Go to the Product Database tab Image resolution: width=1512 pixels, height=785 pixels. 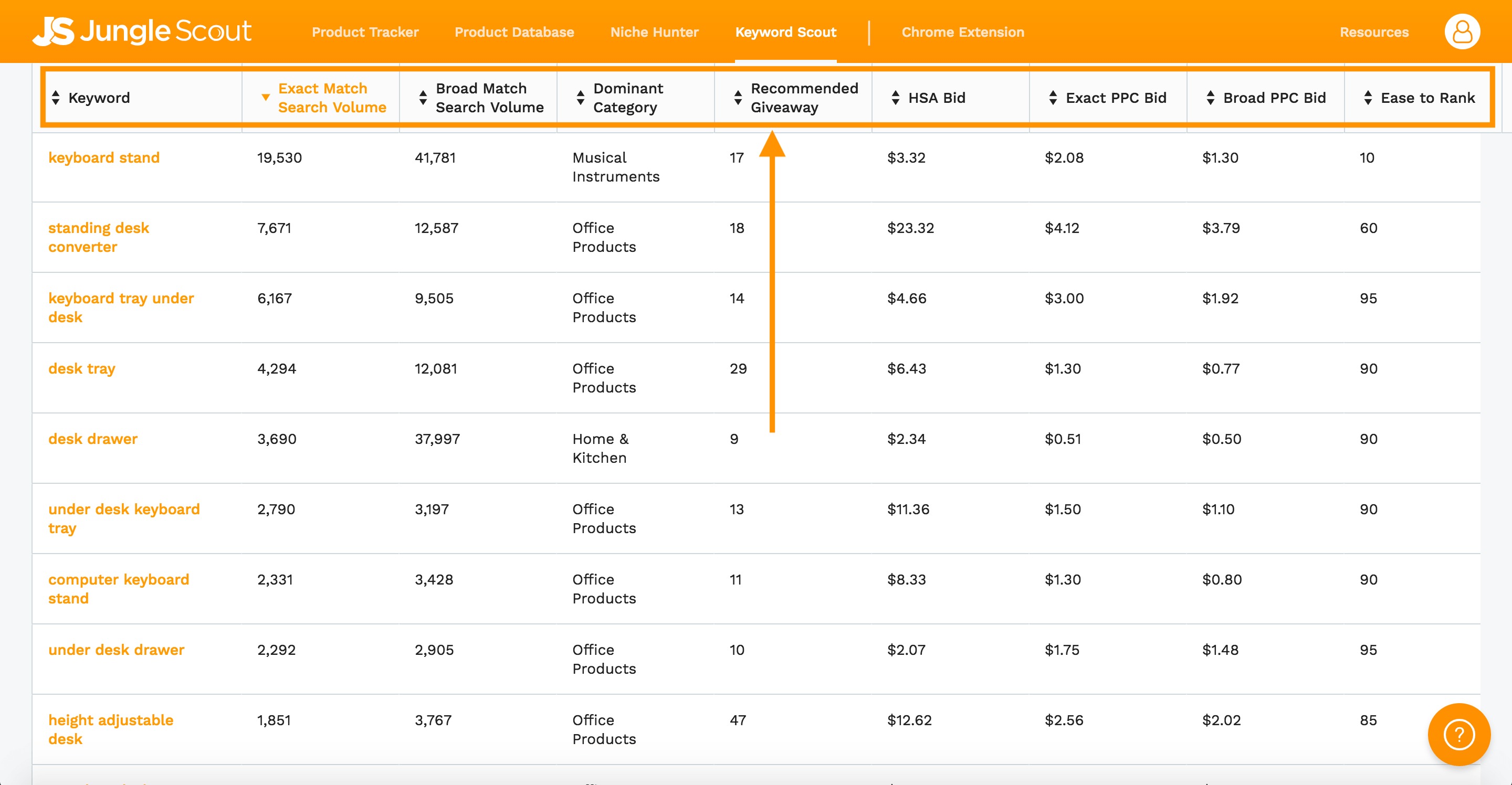point(514,32)
